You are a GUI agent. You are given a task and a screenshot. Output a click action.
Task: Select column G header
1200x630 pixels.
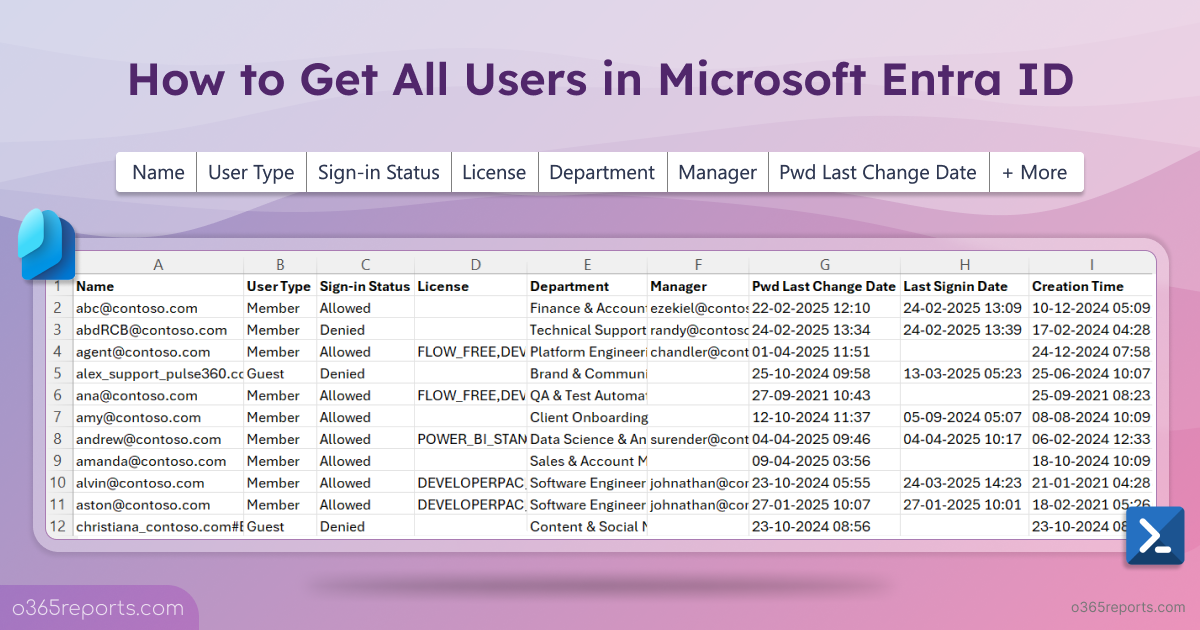[824, 264]
